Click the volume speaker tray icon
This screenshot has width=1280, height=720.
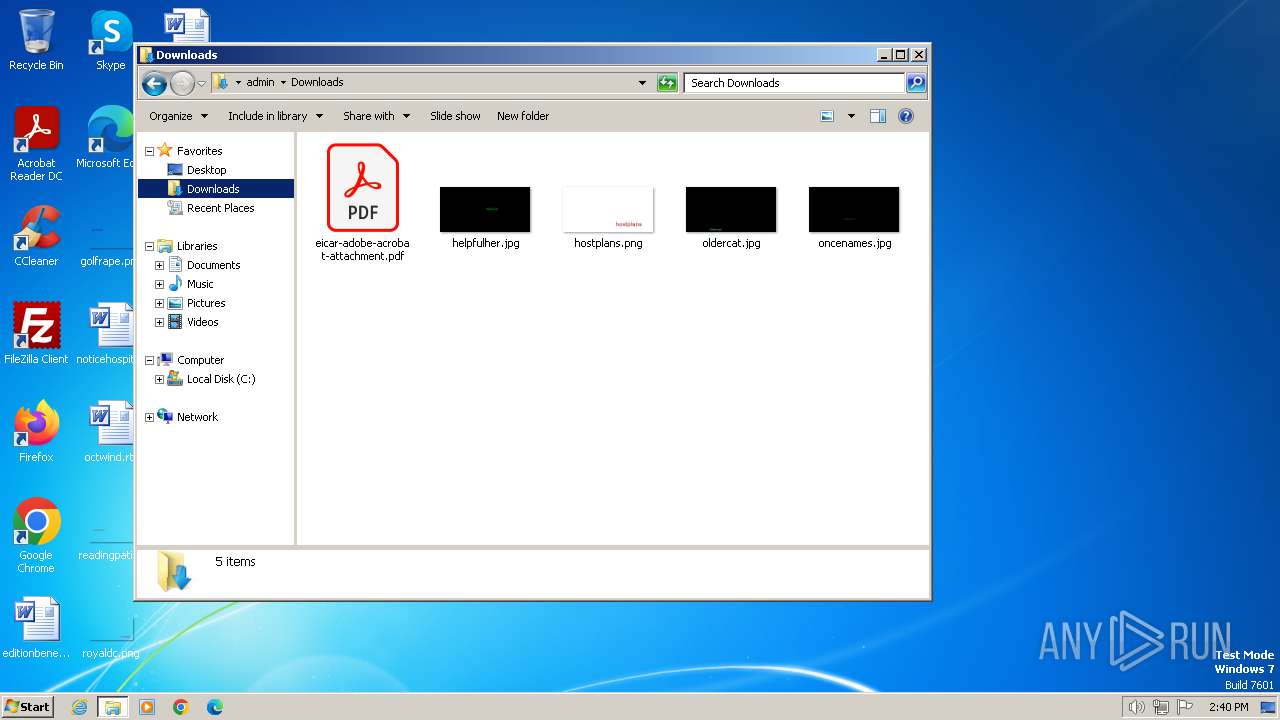[x=1136, y=707]
